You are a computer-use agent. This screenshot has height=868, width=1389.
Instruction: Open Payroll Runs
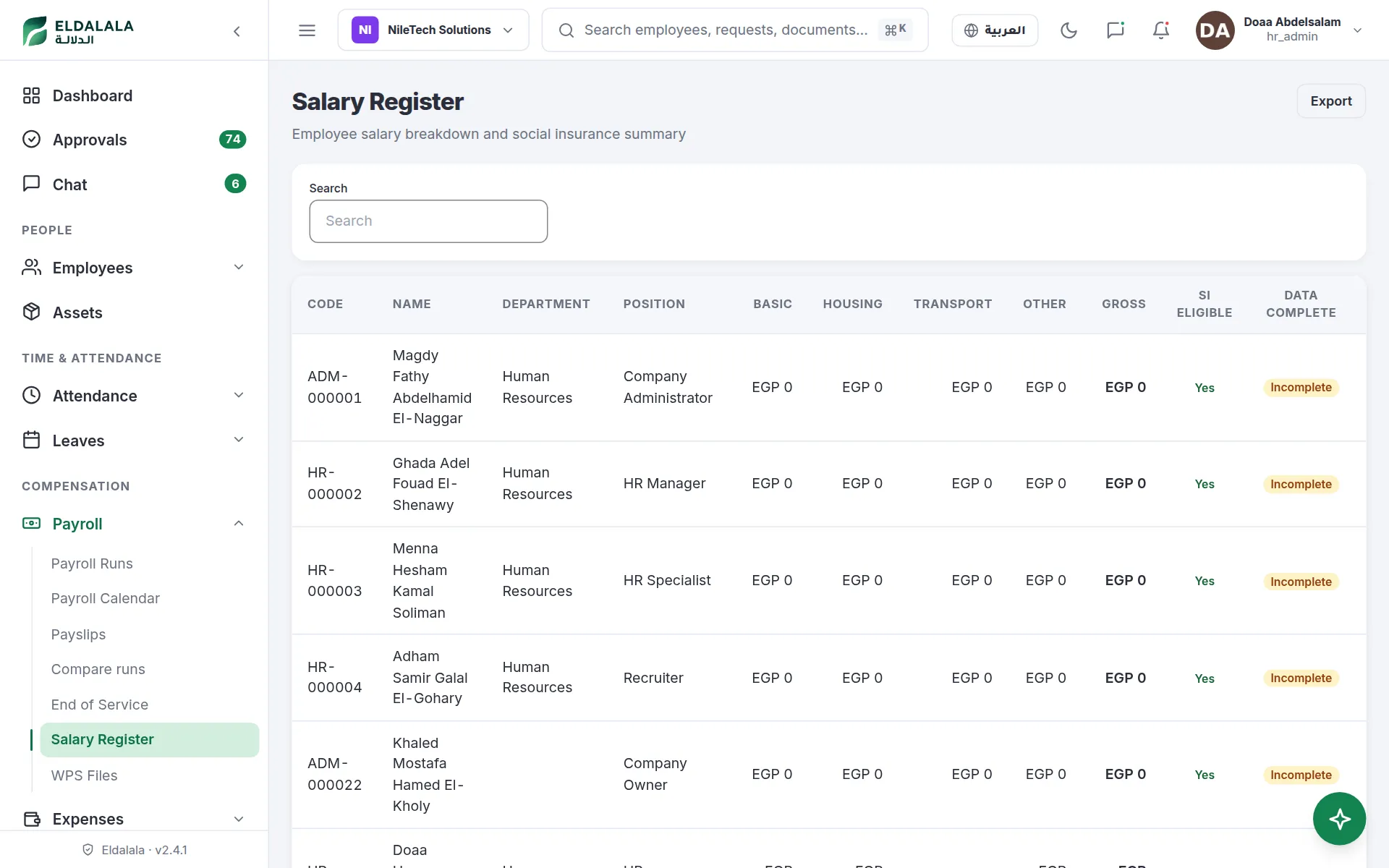[92, 563]
